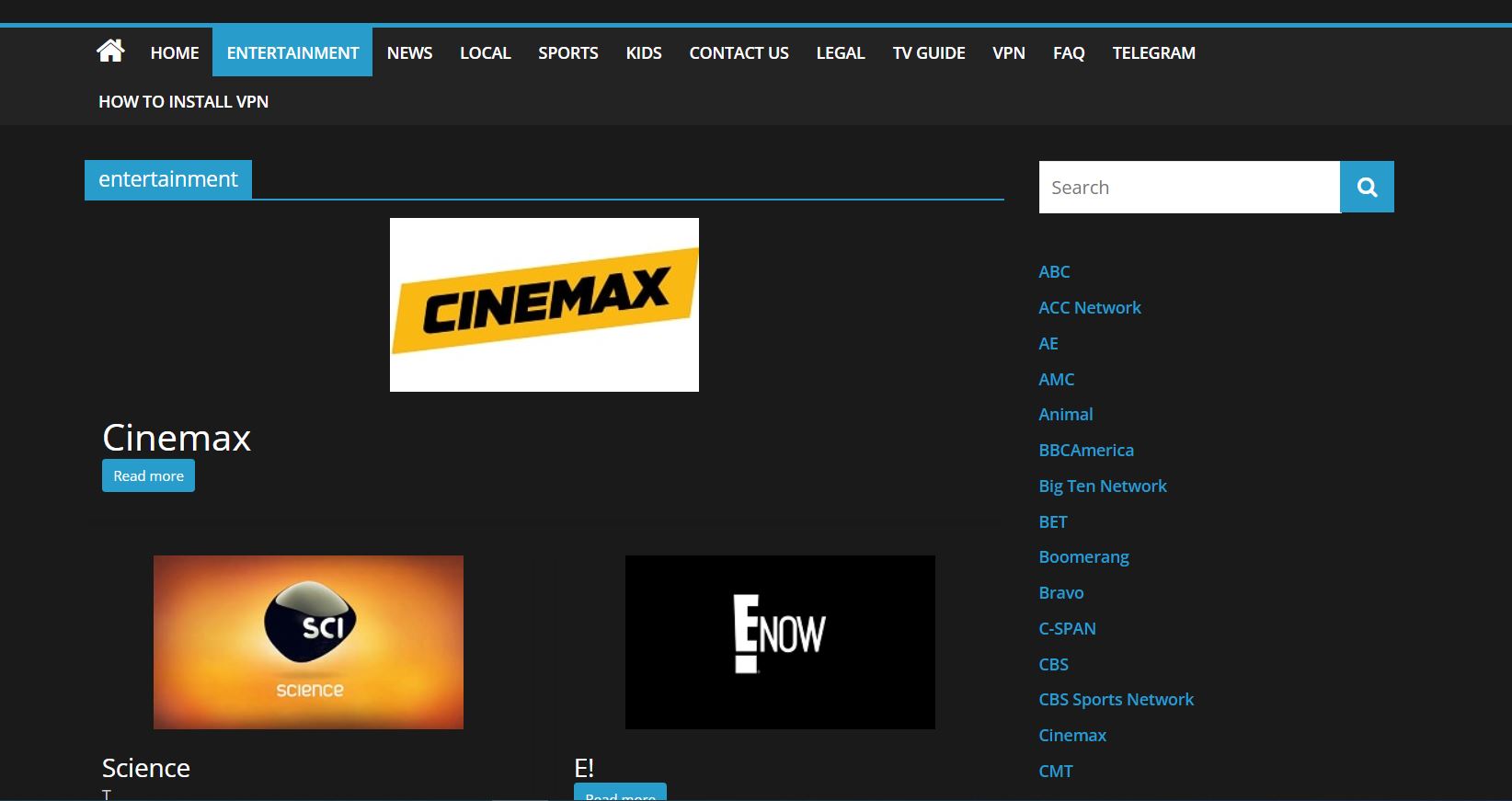The height and width of the screenshot is (801, 1512).
Task: Open the KIDS category
Action: click(644, 52)
